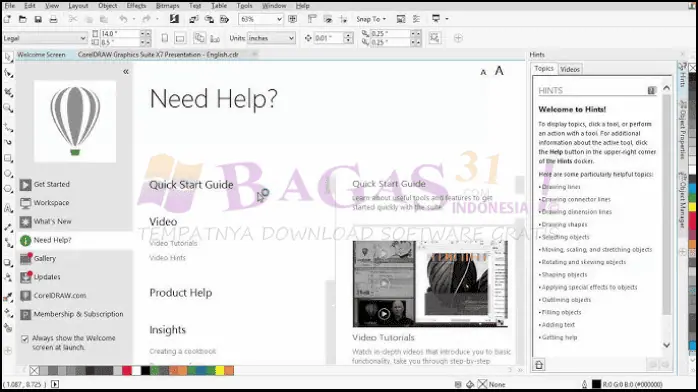
Task: Open the Bitmaps menu
Action: 167,6
